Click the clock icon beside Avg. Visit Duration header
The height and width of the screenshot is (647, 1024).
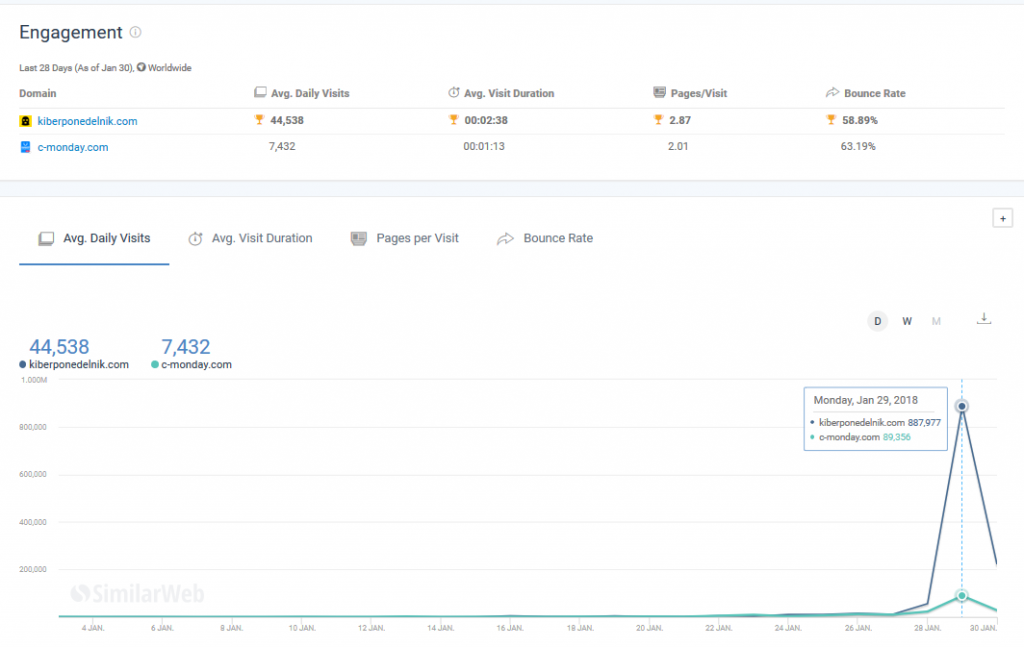point(453,93)
